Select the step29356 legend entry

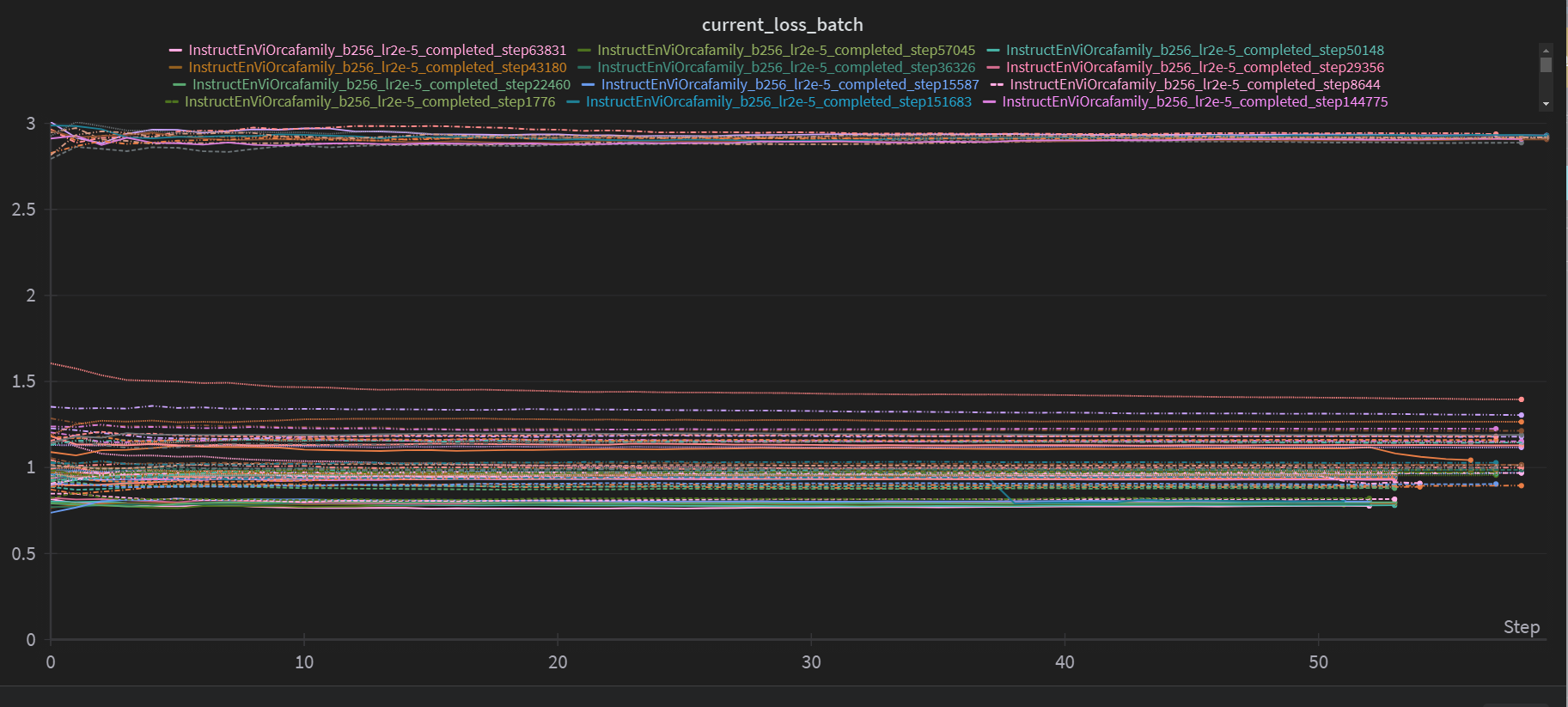tap(1194, 68)
